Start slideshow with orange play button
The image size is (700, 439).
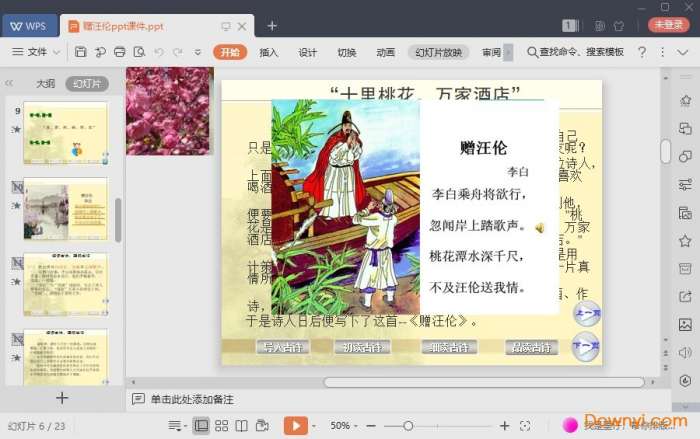pos(296,426)
